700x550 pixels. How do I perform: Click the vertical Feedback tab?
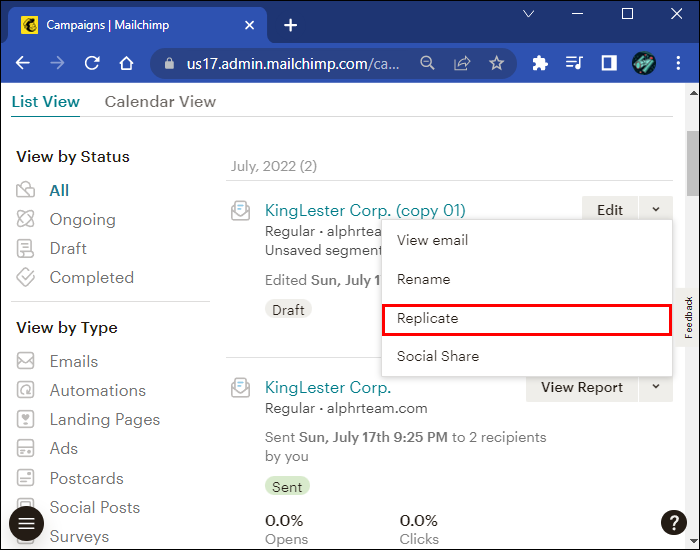tap(688, 317)
